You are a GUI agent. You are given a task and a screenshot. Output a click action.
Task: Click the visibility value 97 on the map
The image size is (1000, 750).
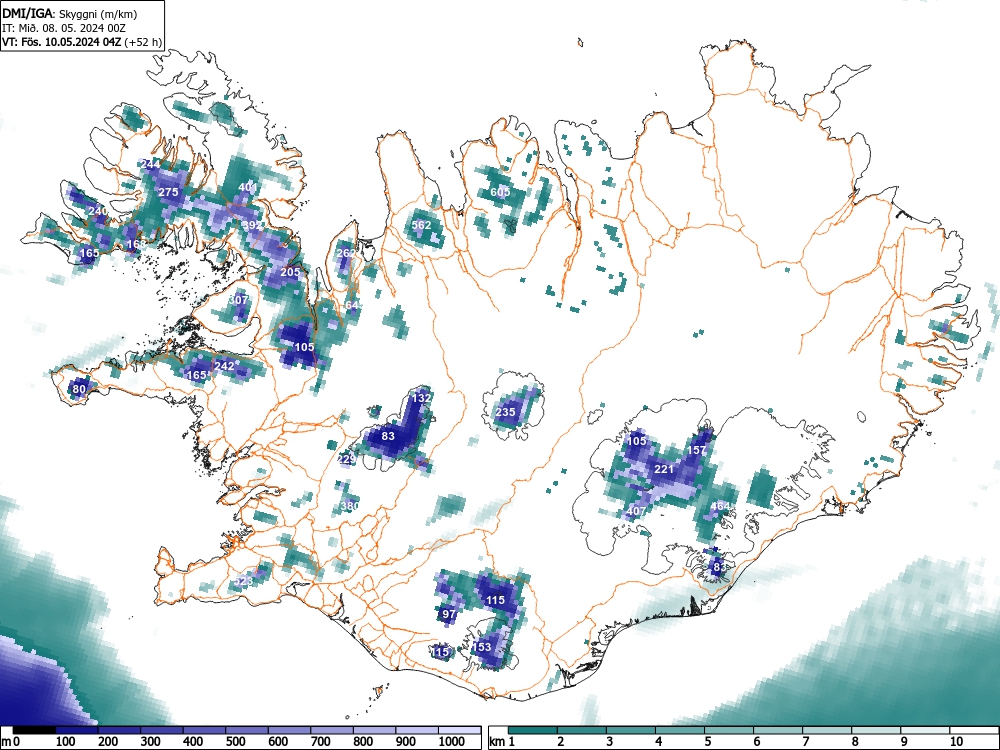[449, 614]
